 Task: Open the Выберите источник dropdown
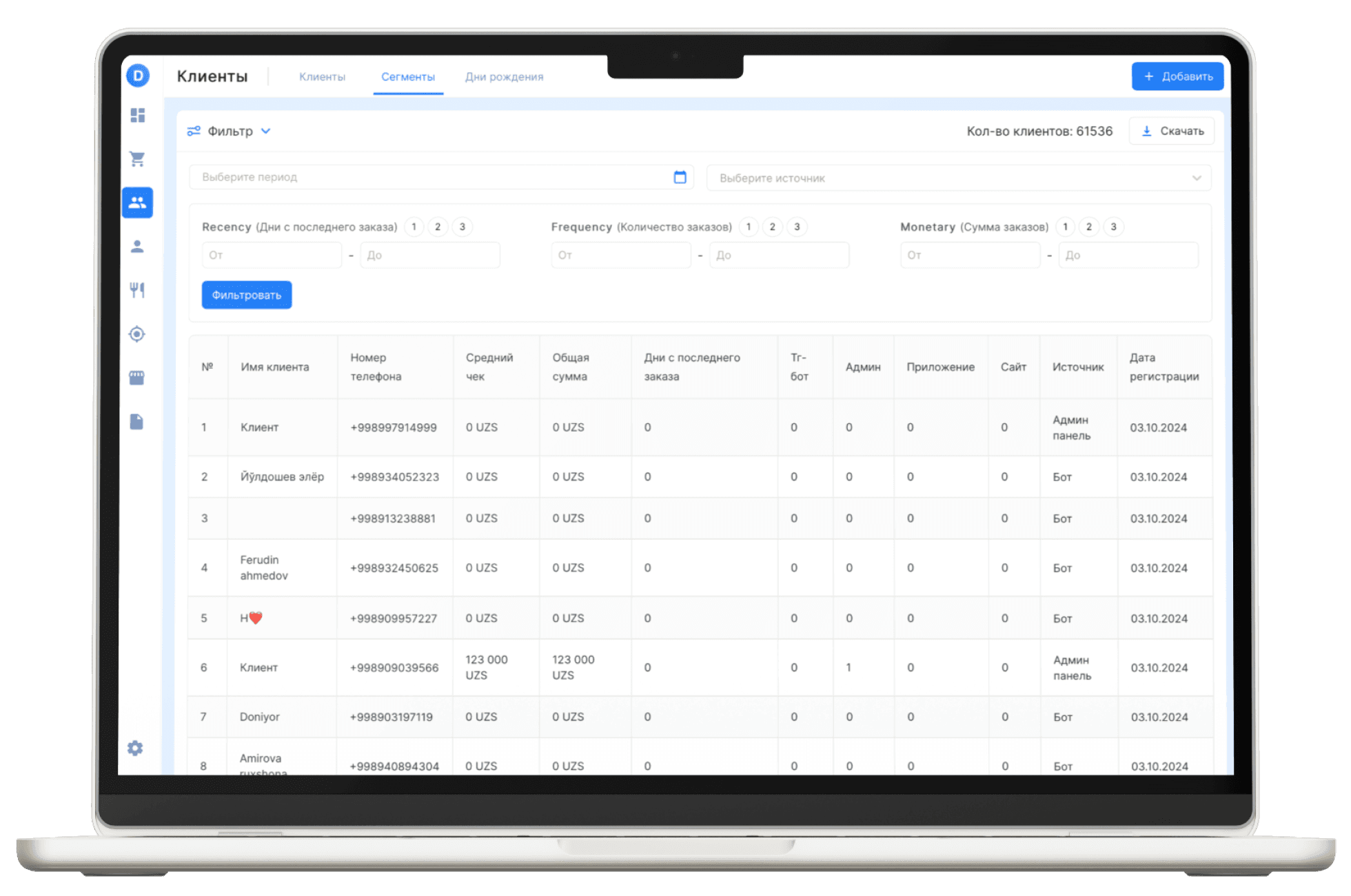point(958,178)
